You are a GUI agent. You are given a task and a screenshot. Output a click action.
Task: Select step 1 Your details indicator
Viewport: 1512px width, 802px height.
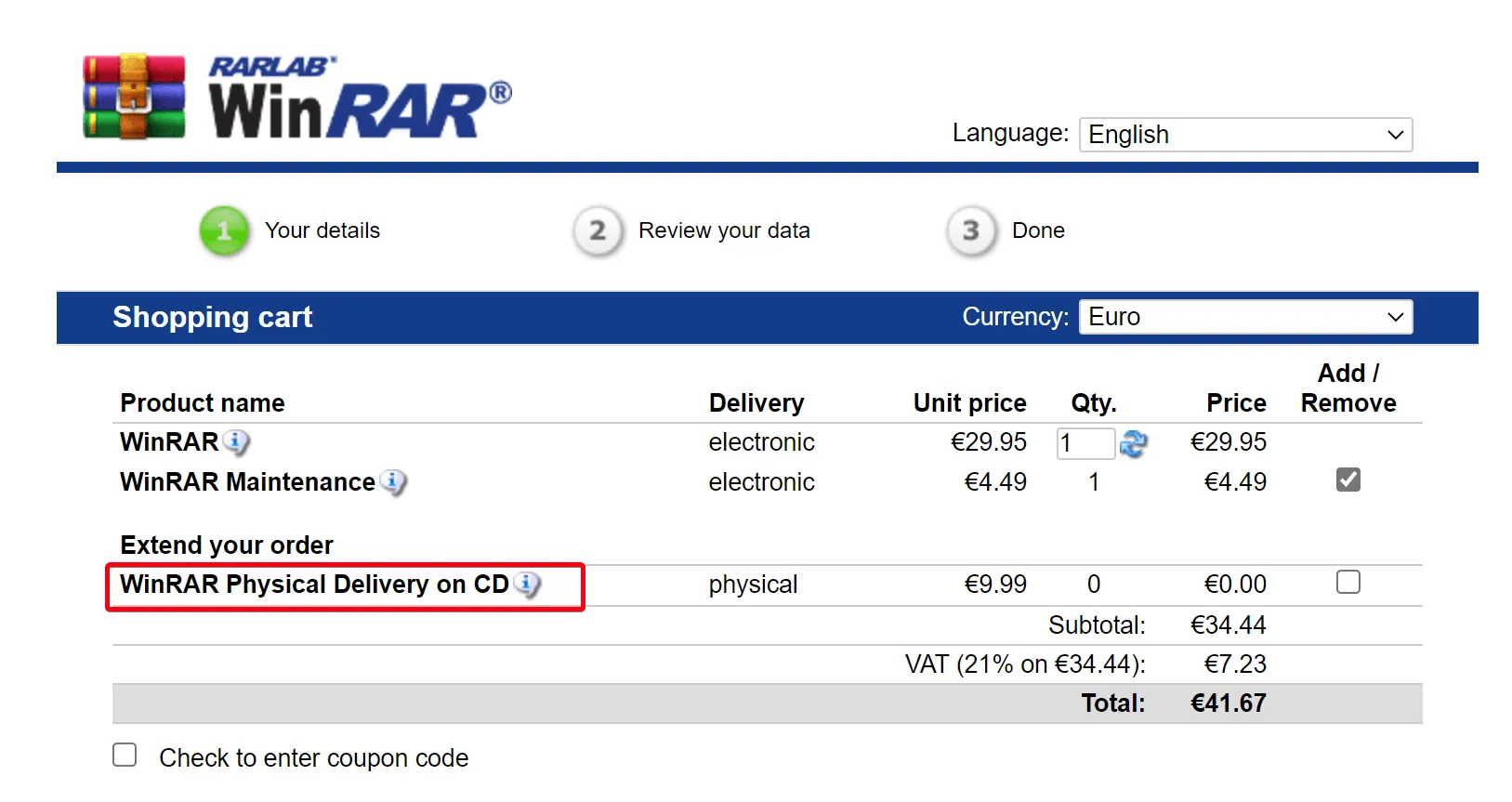click(223, 231)
